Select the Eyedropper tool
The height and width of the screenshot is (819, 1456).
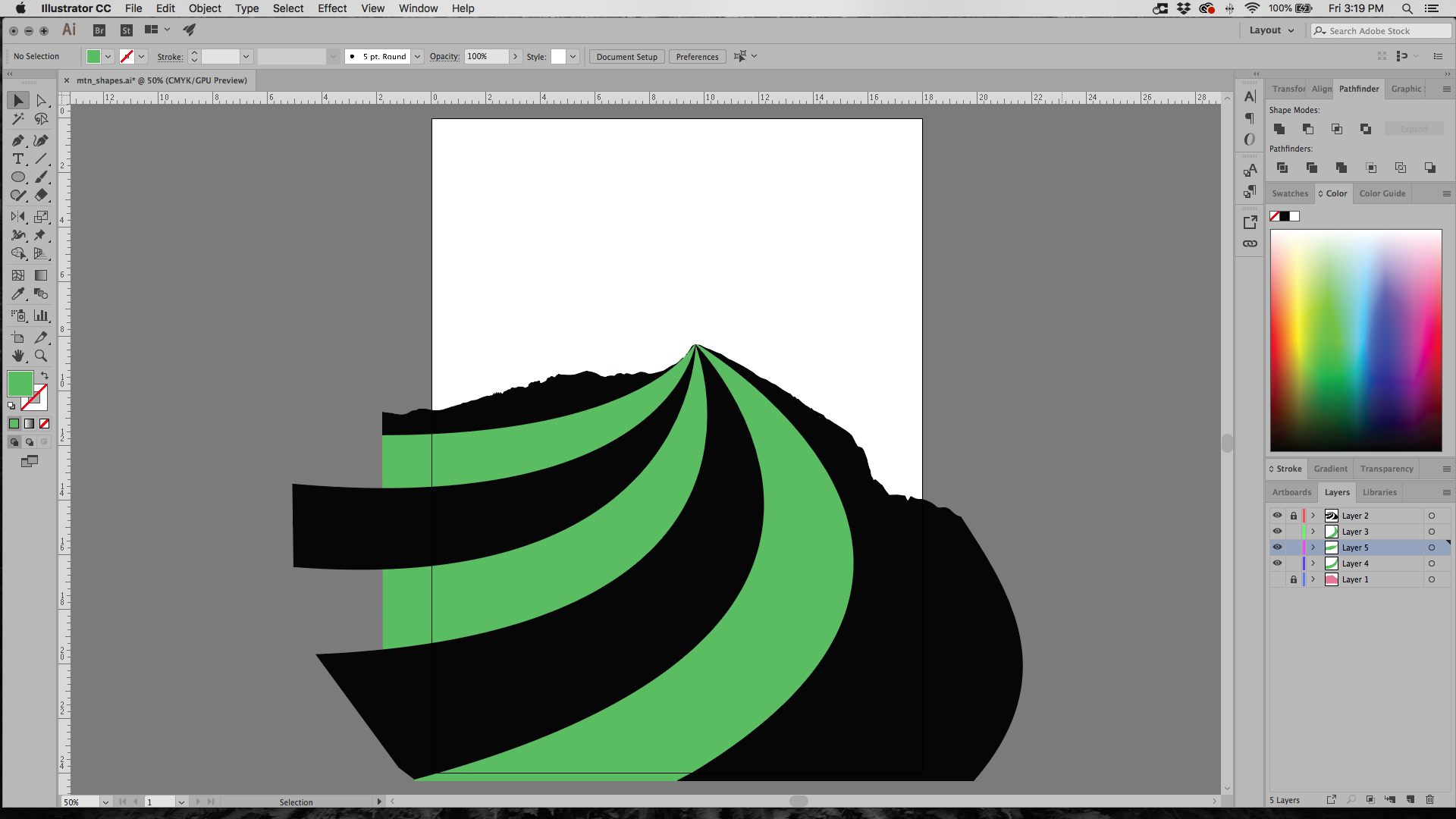tap(18, 294)
